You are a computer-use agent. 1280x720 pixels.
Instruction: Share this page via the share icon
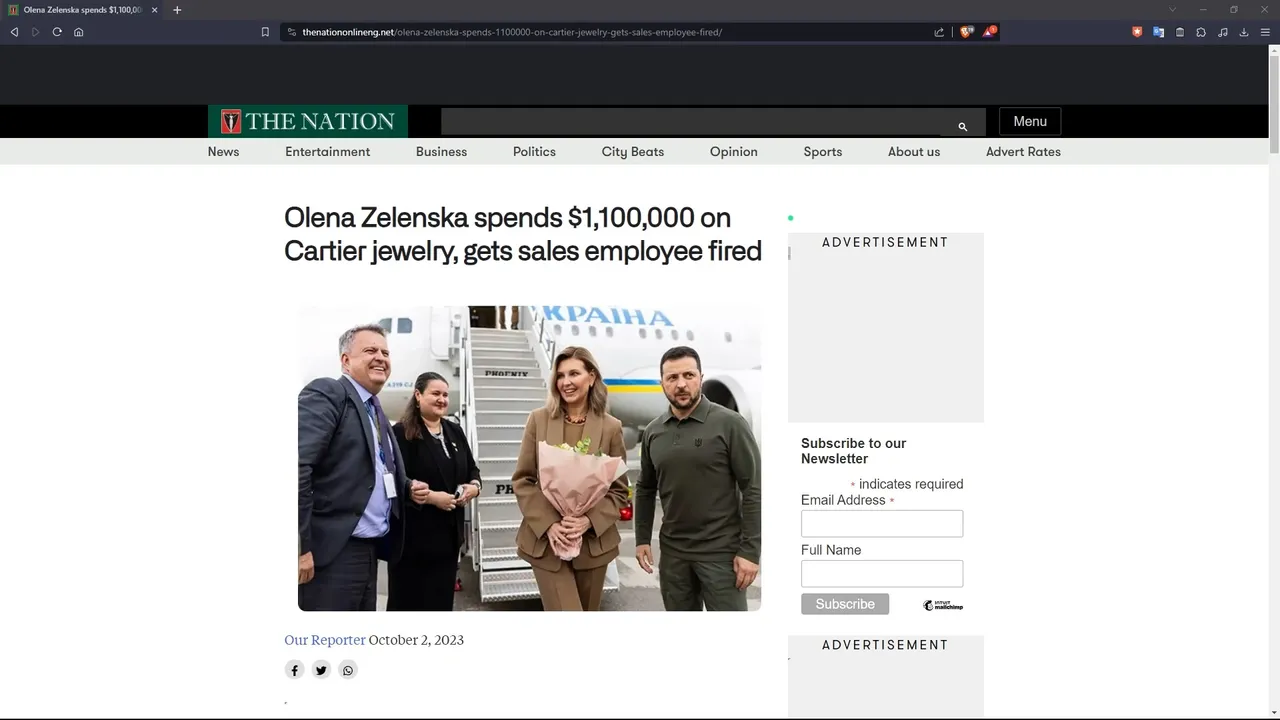point(939,32)
